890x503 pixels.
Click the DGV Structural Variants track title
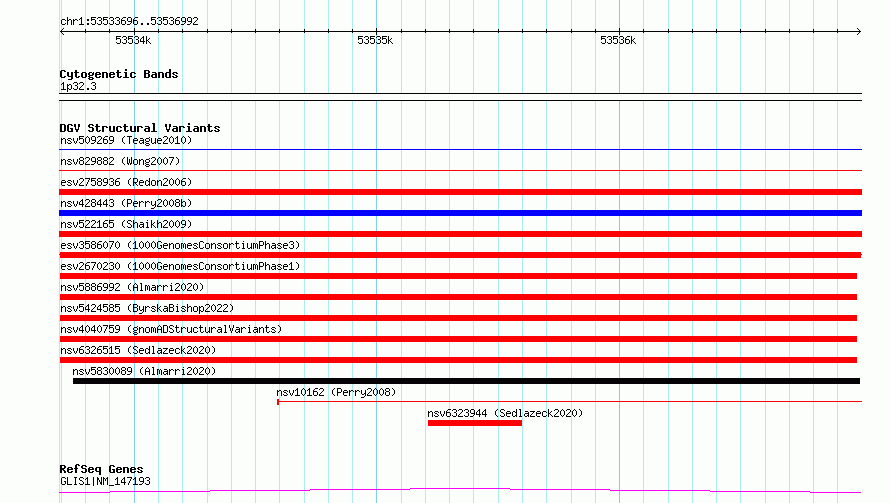click(140, 128)
